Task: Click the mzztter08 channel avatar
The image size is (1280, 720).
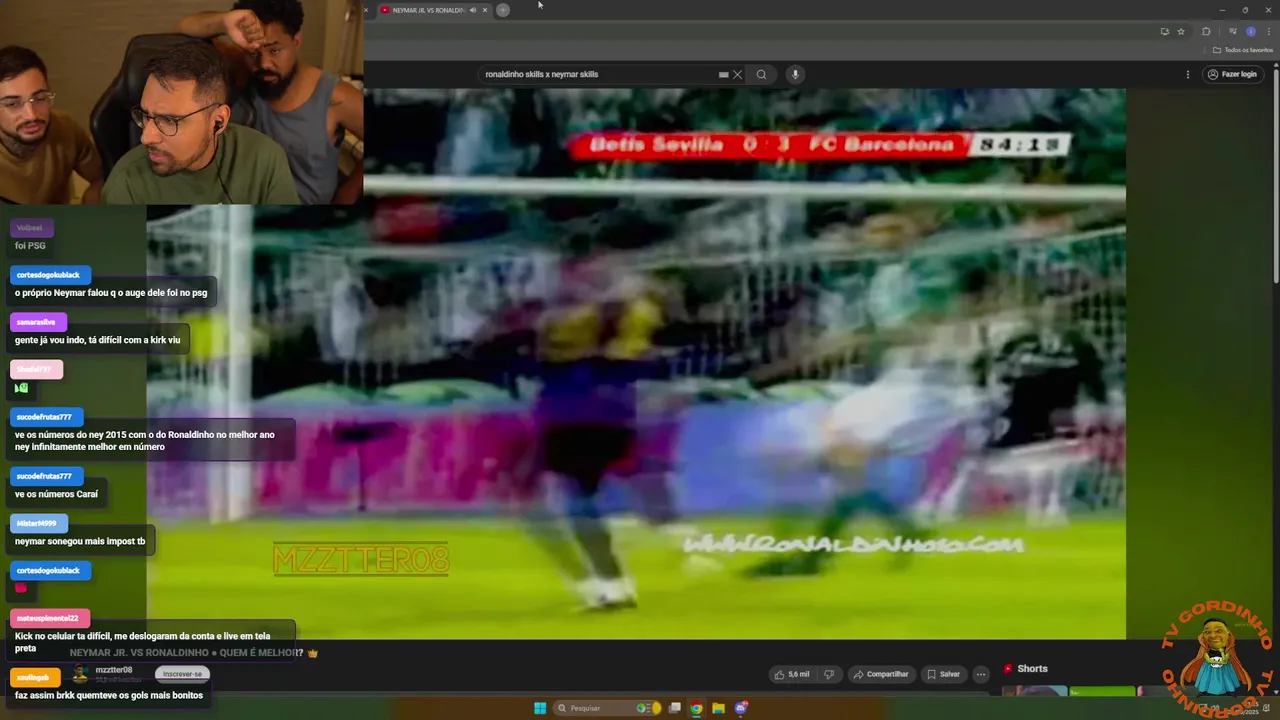Action: (80, 674)
